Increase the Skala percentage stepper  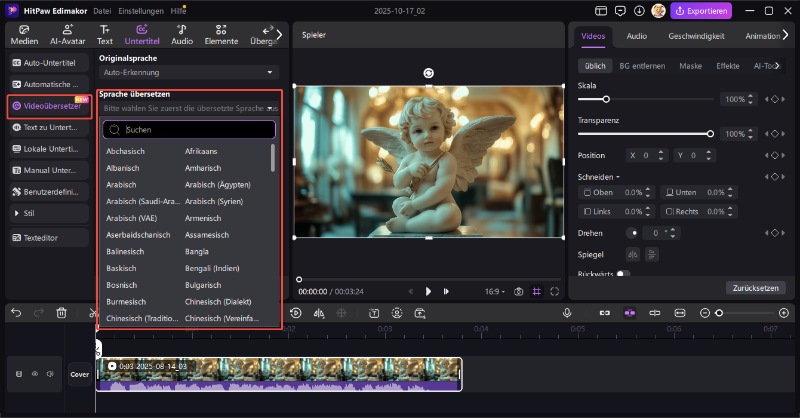751,96
